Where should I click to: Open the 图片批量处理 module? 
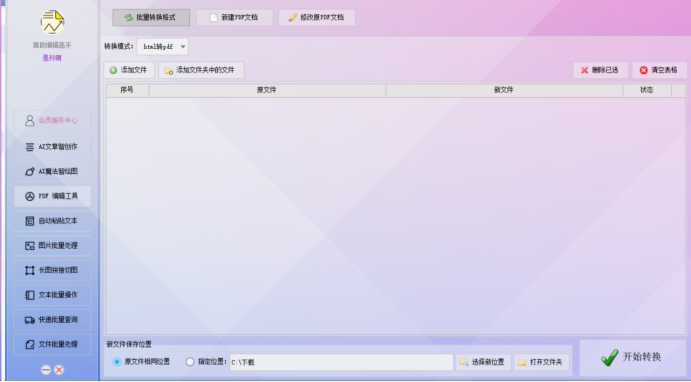coord(52,245)
